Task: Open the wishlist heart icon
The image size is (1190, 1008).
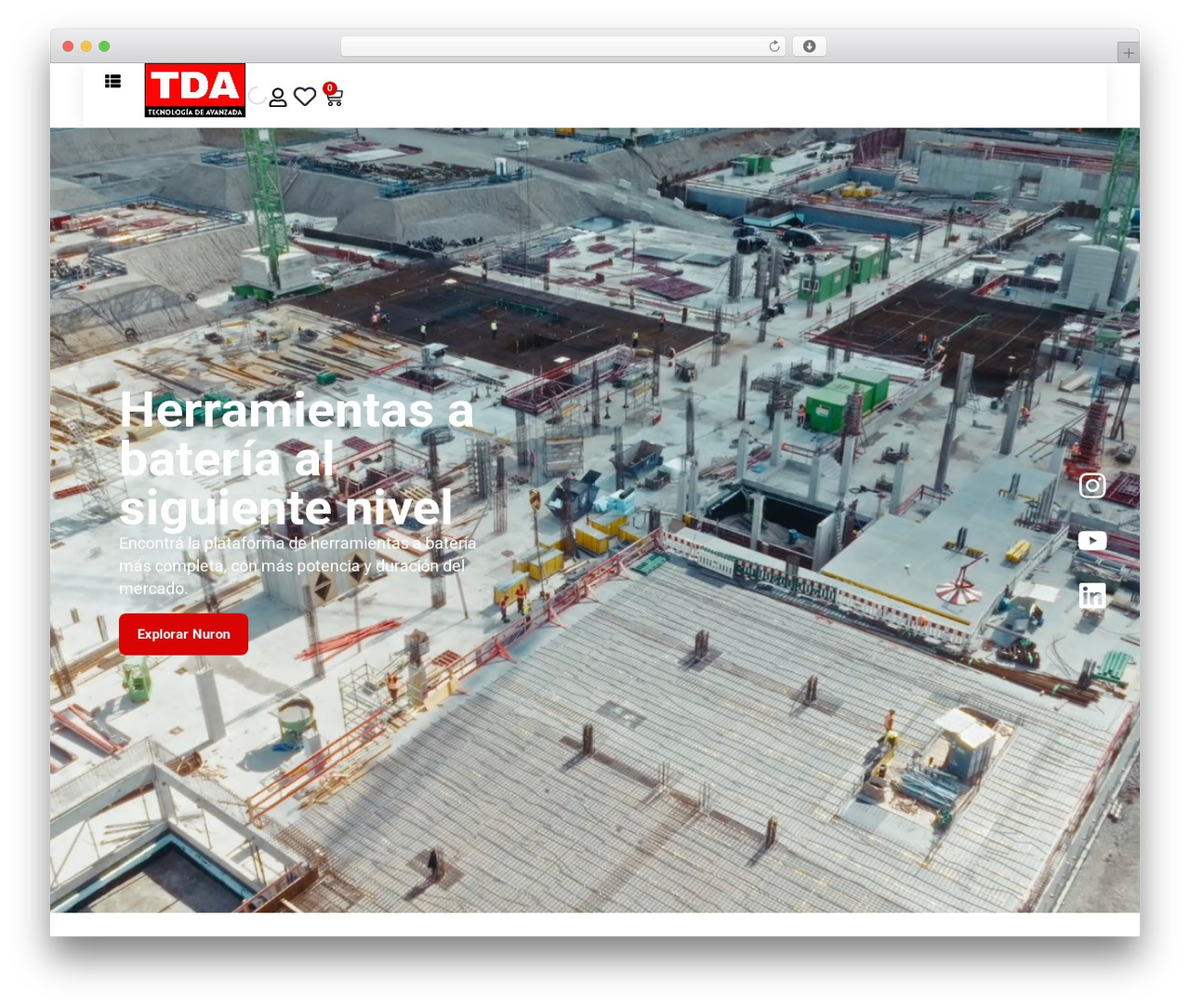Action: (305, 97)
